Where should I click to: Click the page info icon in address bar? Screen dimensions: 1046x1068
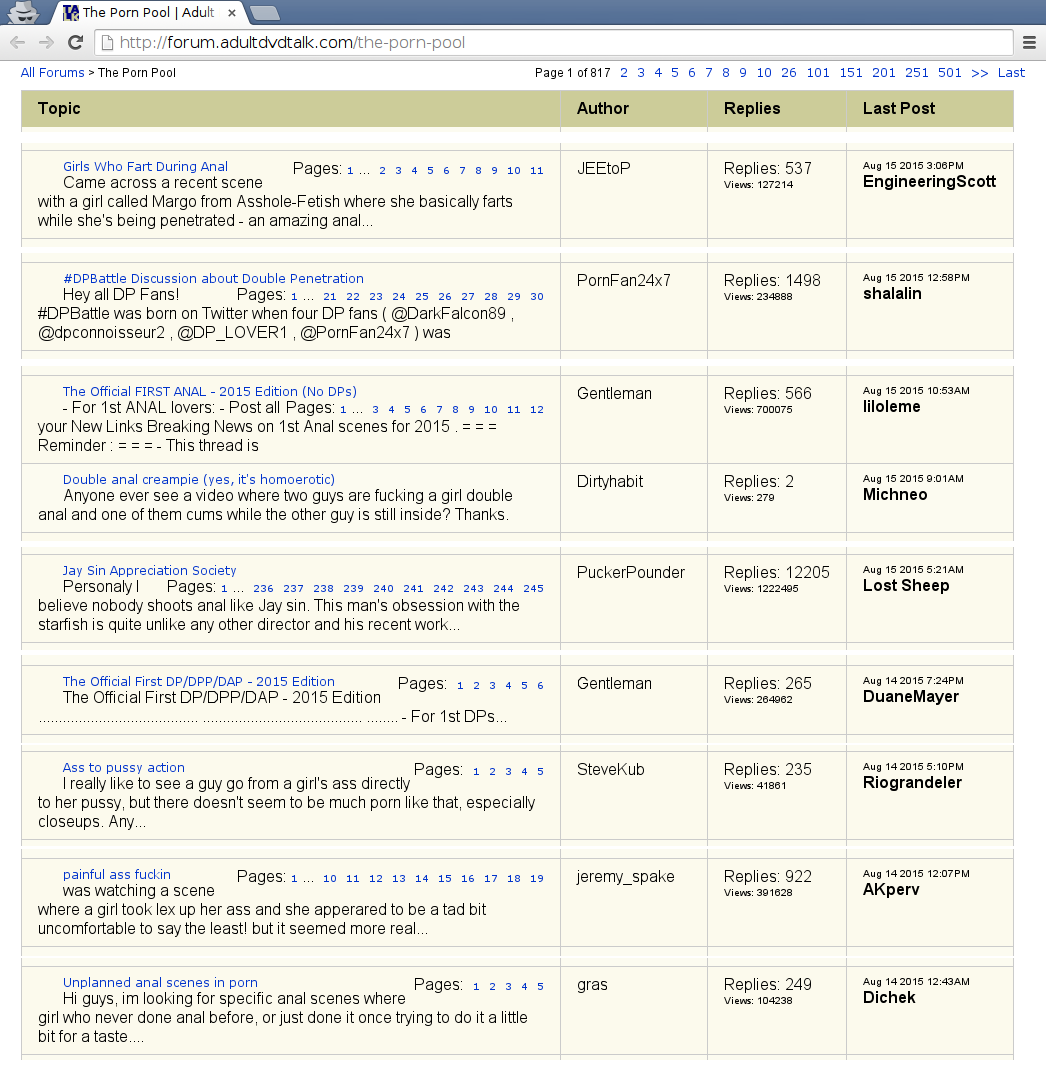click(x=107, y=42)
